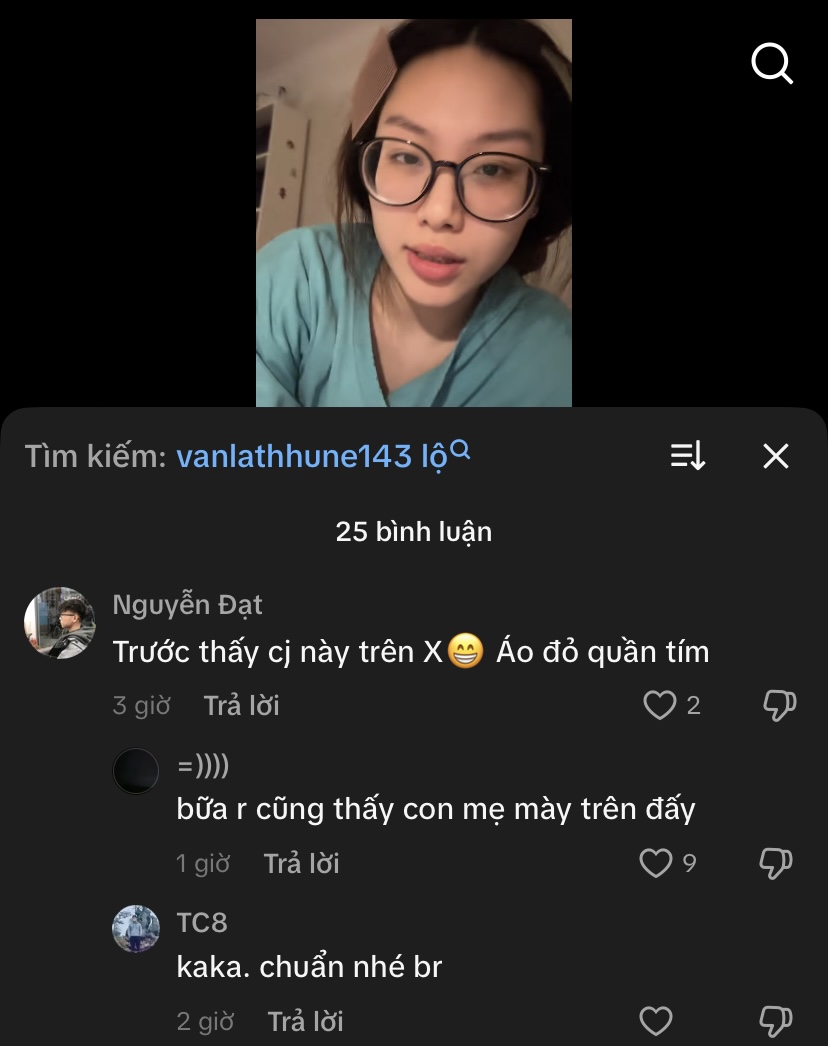Tap the small magnifier icon beside the search term
The image size is (828, 1046).
(x=460, y=449)
